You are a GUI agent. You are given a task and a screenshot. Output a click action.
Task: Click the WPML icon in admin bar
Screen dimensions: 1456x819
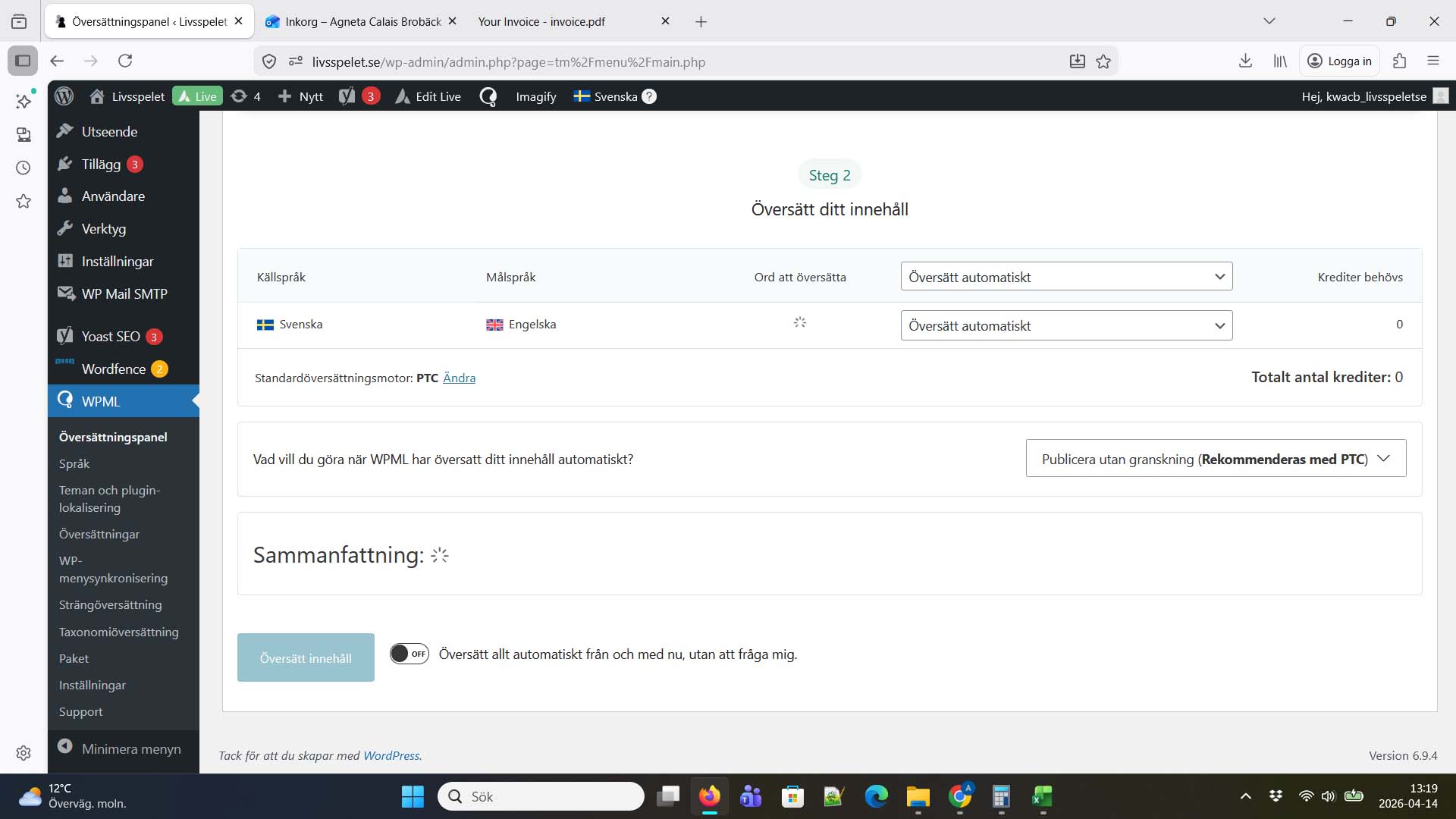pyautogui.click(x=488, y=96)
